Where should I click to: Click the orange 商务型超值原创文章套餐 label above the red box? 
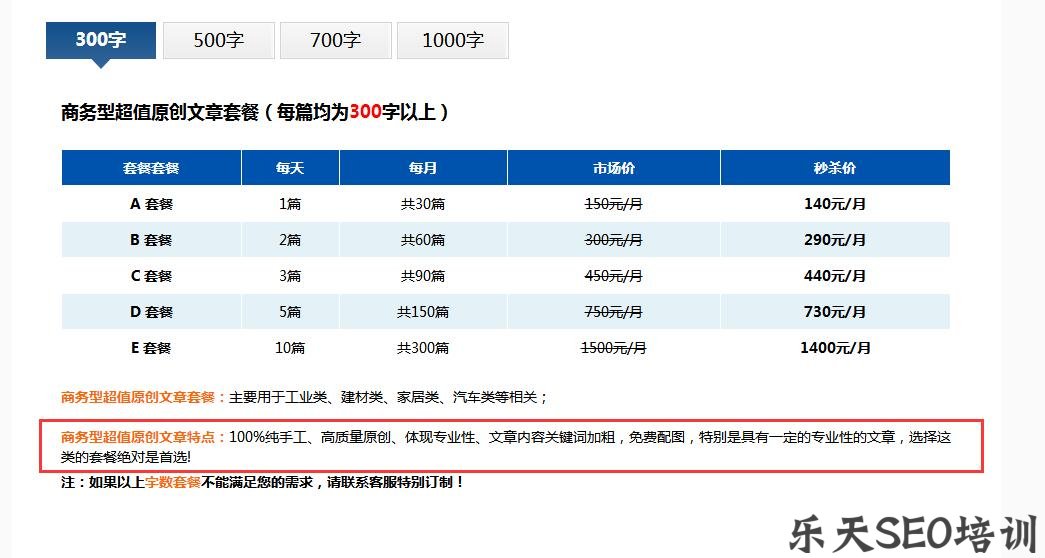(144, 397)
